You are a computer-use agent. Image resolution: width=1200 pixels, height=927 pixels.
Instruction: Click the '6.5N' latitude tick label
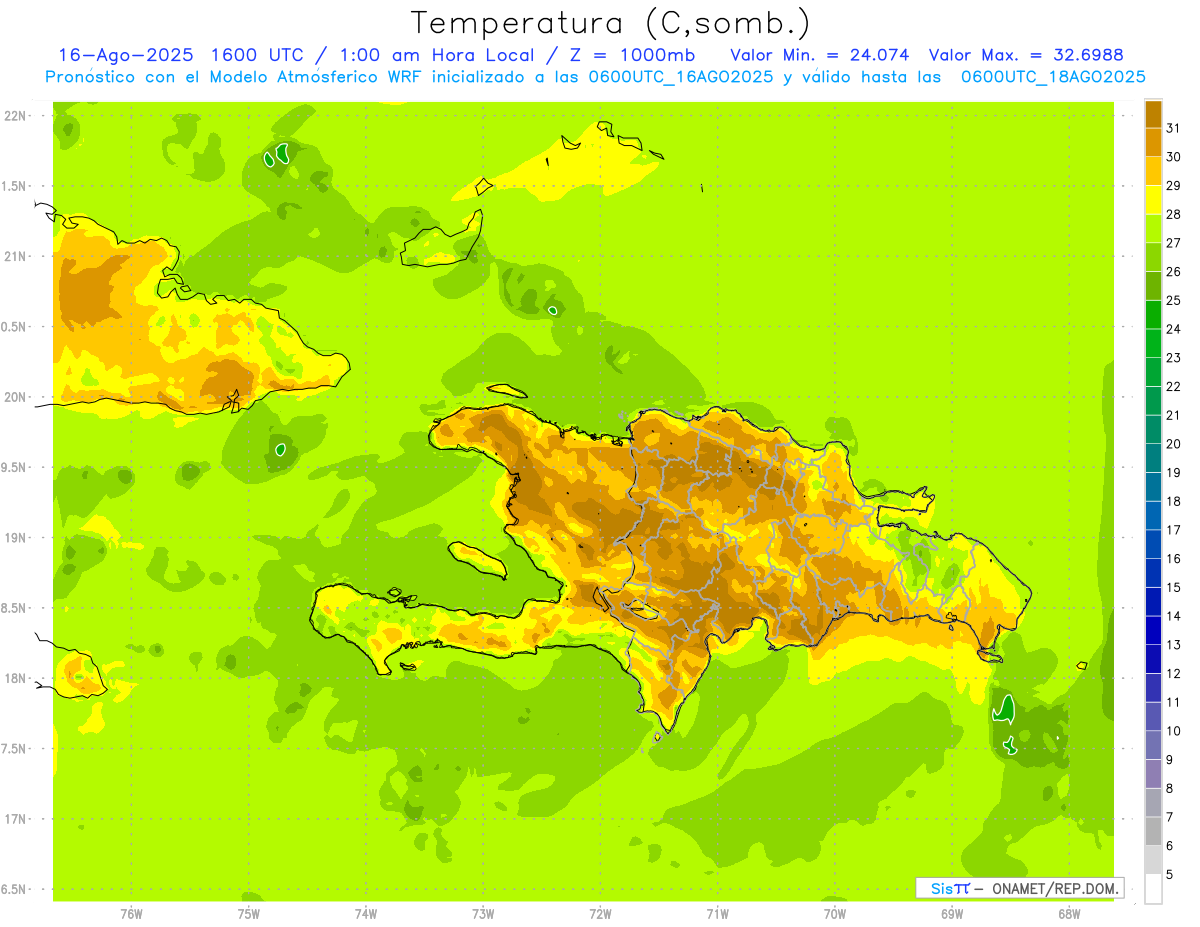pos(15,889)
